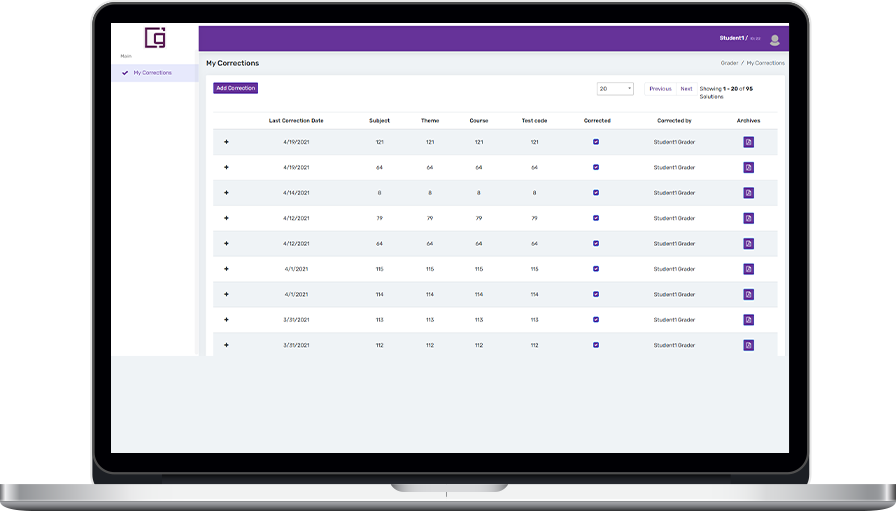Select the 4/14/2021 date cell
Screen dimensions: 896x511
tap(296, 193)
